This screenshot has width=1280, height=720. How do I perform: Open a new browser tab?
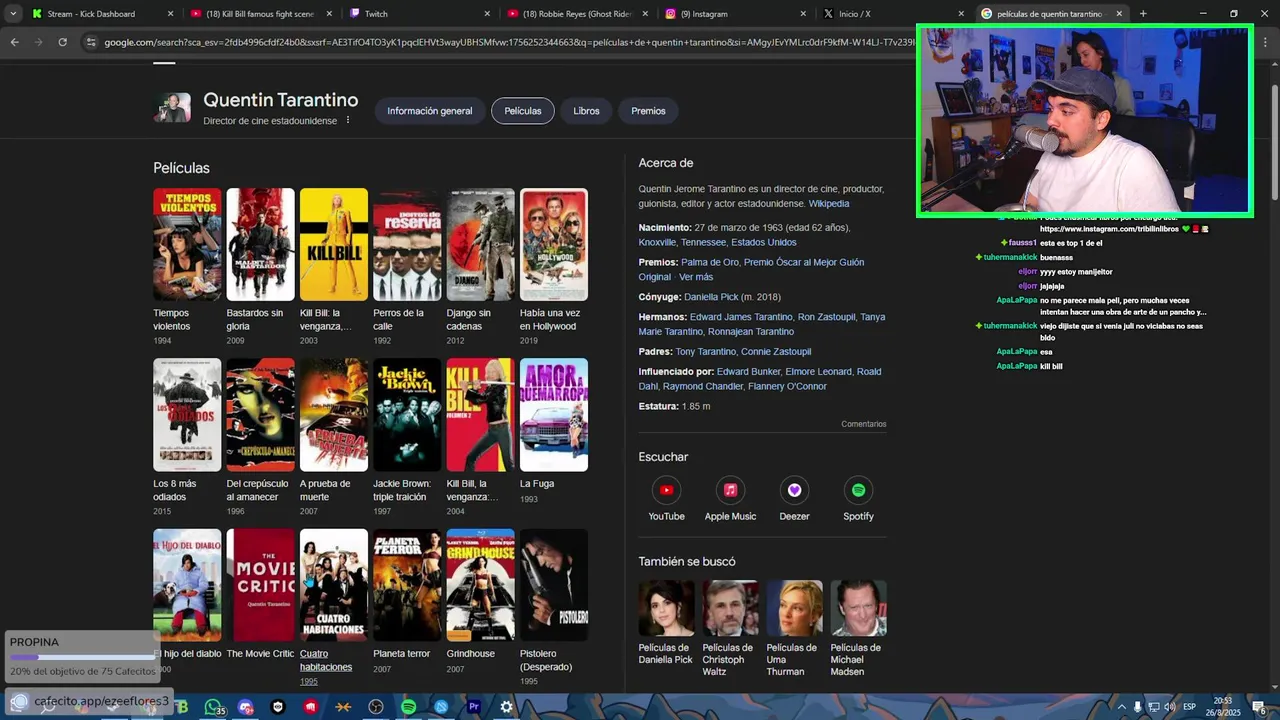1143,14
